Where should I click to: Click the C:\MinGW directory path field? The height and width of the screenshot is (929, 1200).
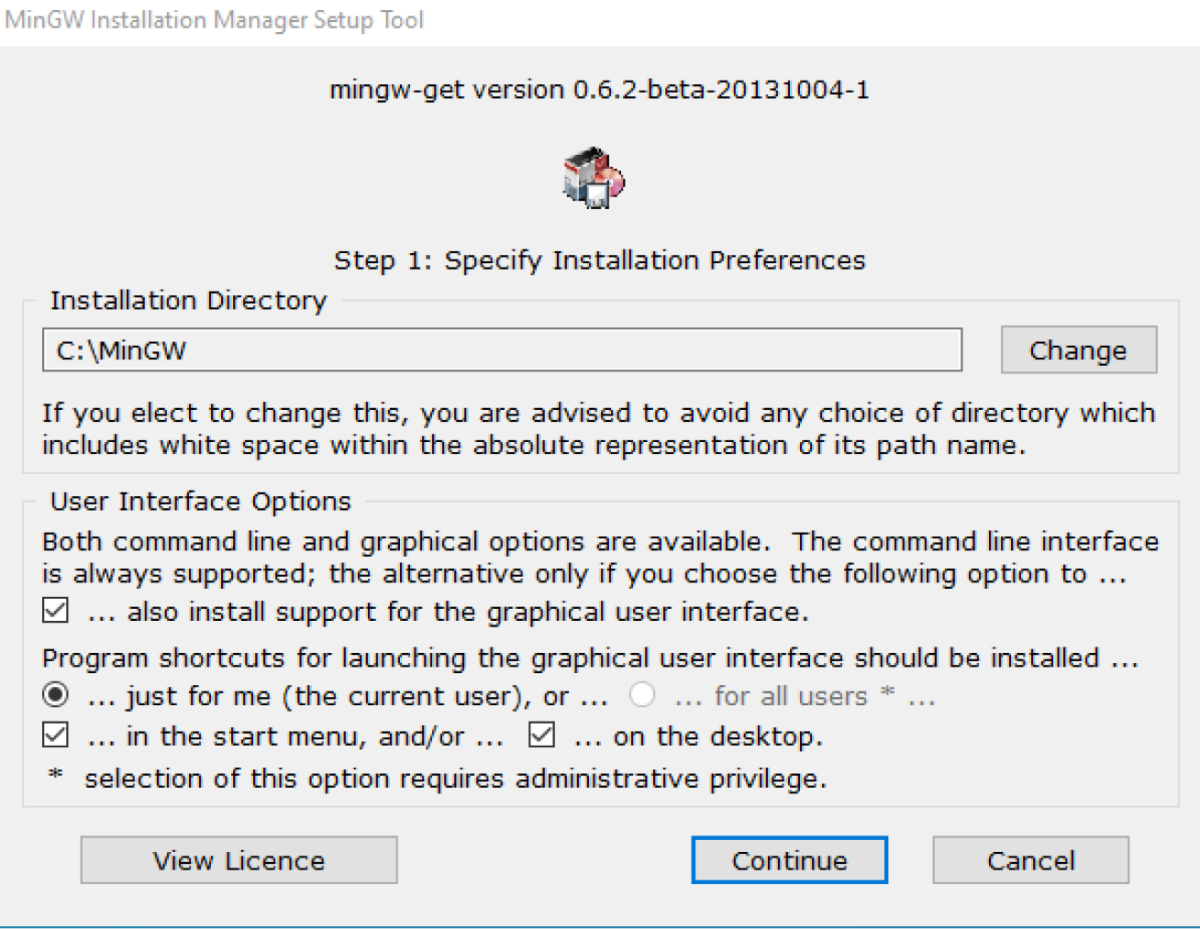coord(500,350)
